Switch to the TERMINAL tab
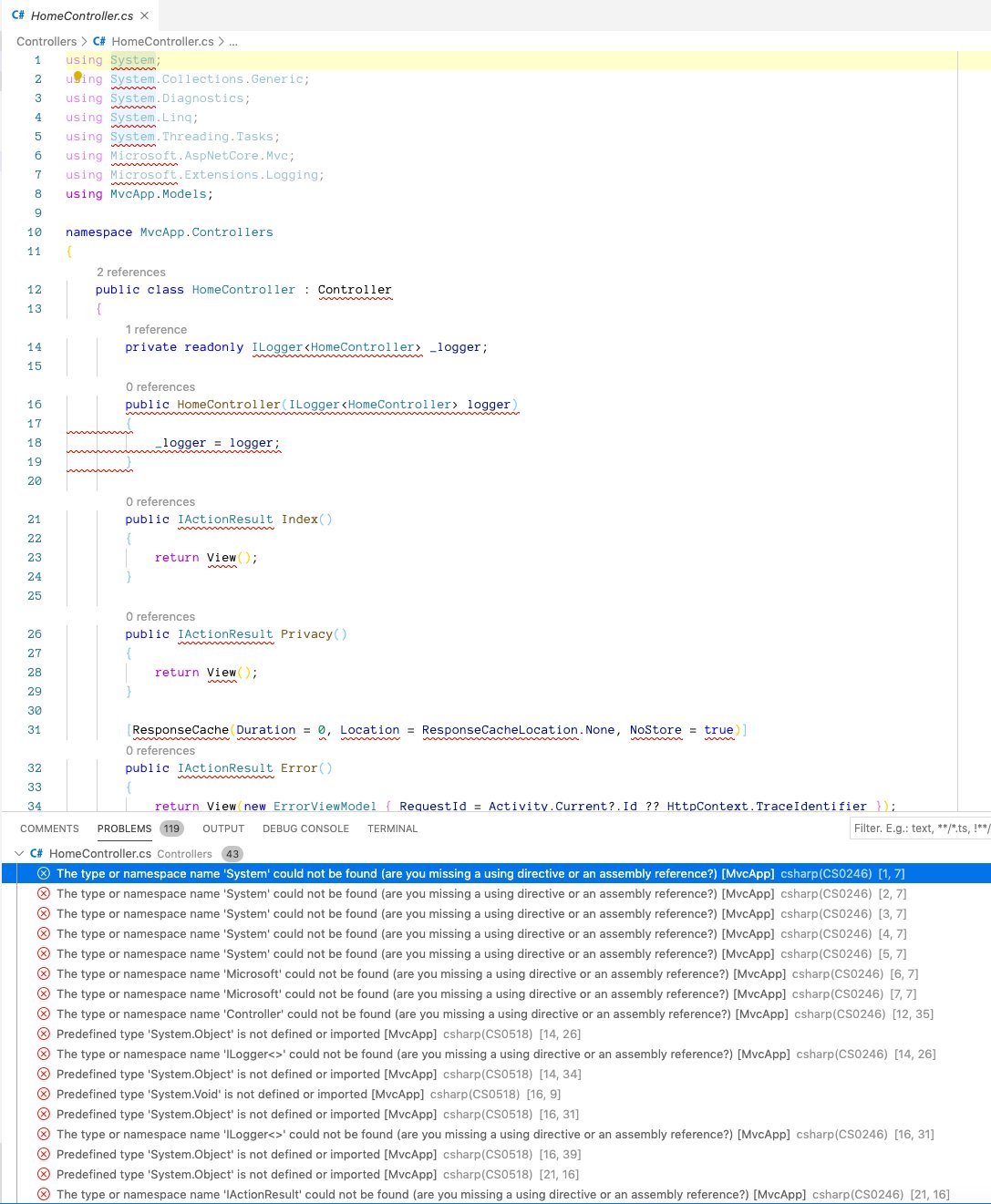The image size is (991, 1204). [x=392, y=828]
